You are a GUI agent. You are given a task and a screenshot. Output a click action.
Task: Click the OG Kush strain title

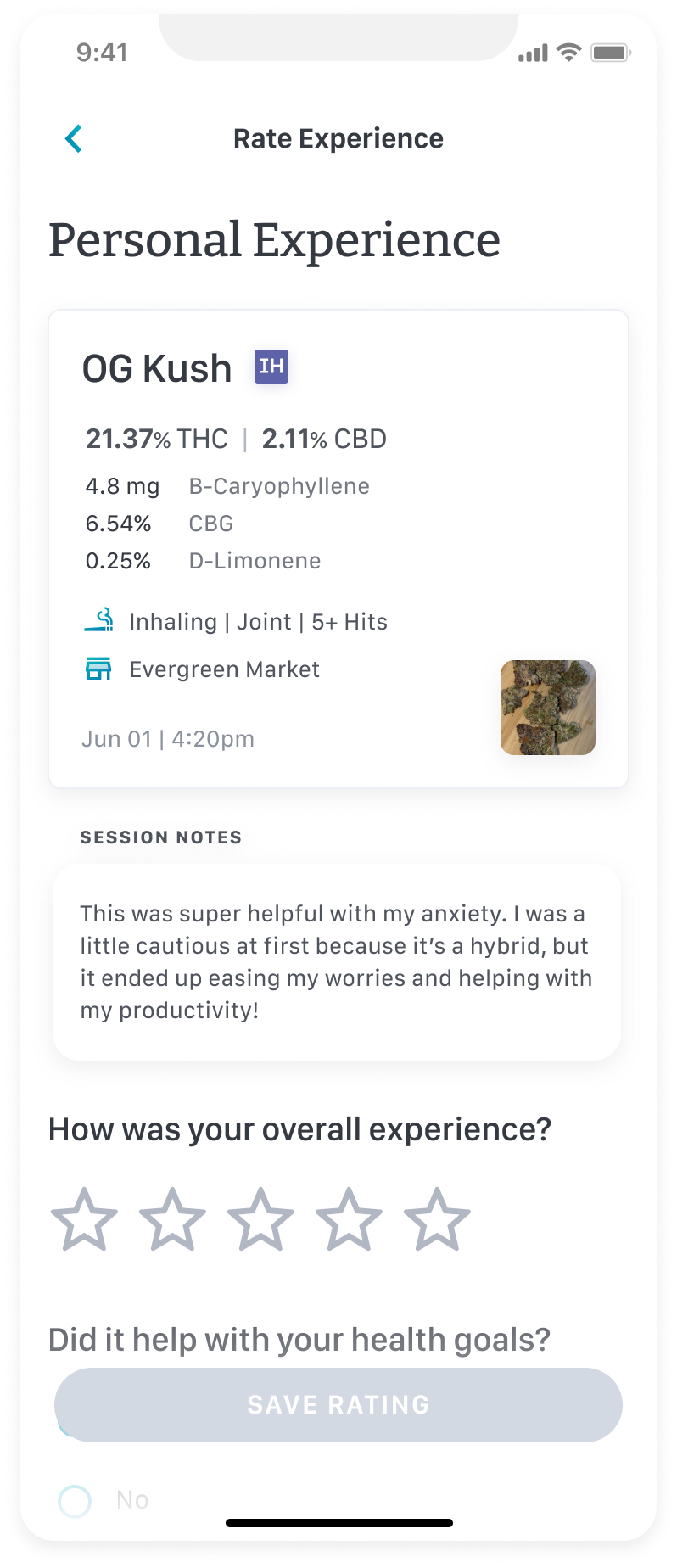(x=157, y=368)
